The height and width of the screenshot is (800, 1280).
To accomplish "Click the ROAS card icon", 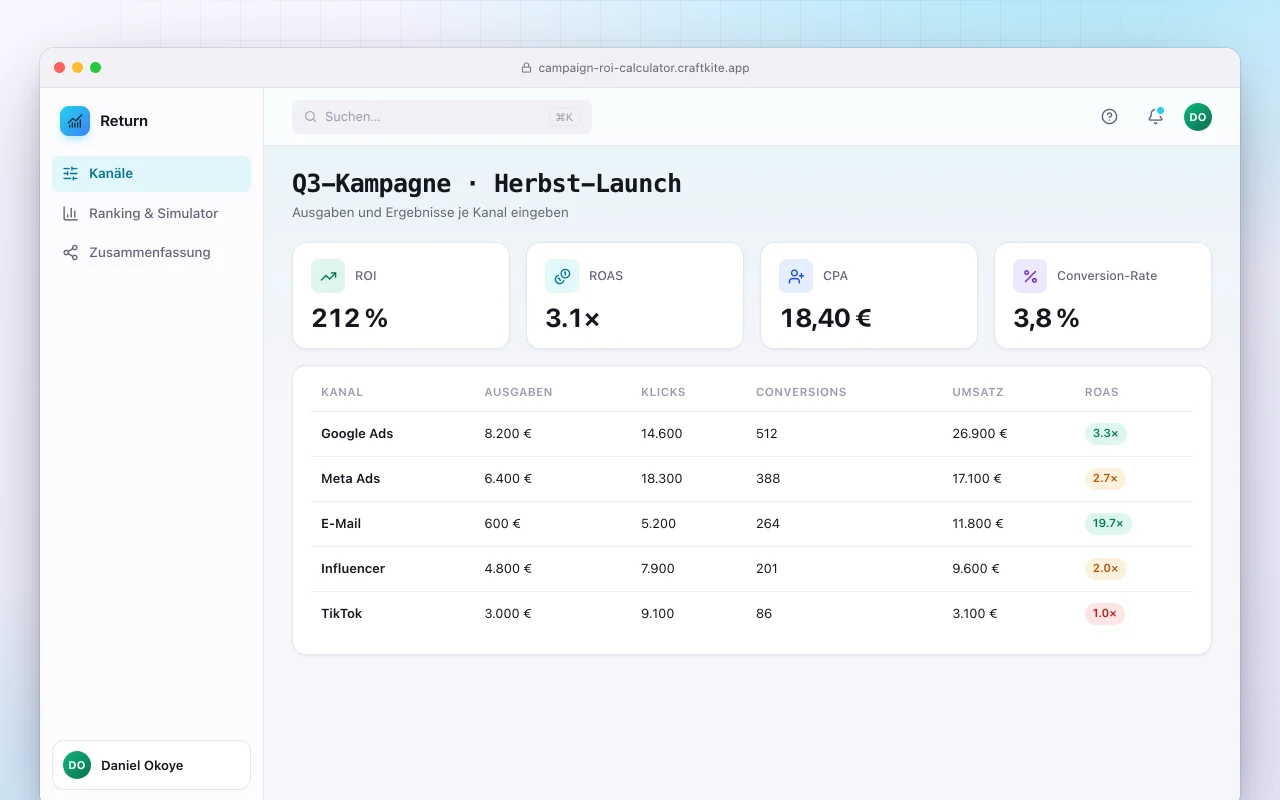I will tap(562, 276).
